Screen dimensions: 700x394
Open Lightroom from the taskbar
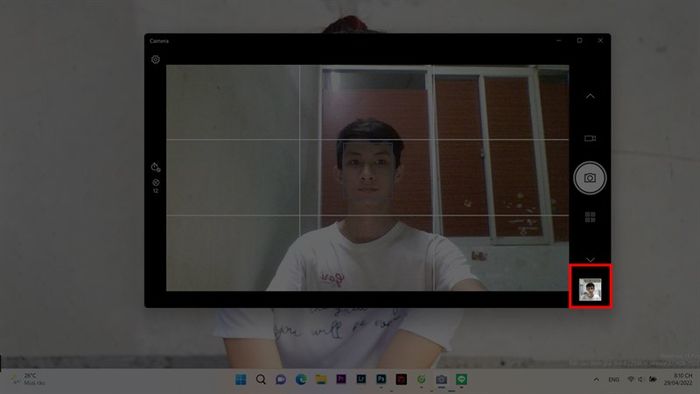361,379
